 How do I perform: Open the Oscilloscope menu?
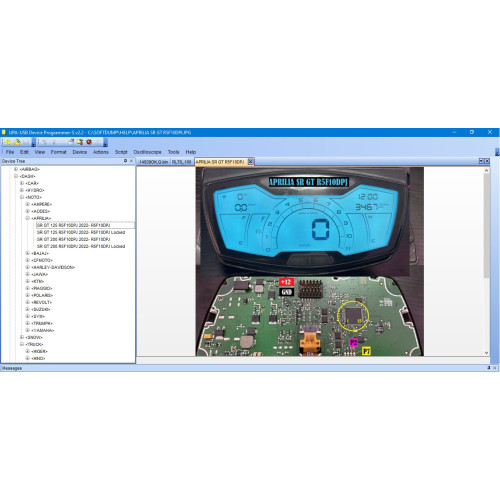coord(147,152)
